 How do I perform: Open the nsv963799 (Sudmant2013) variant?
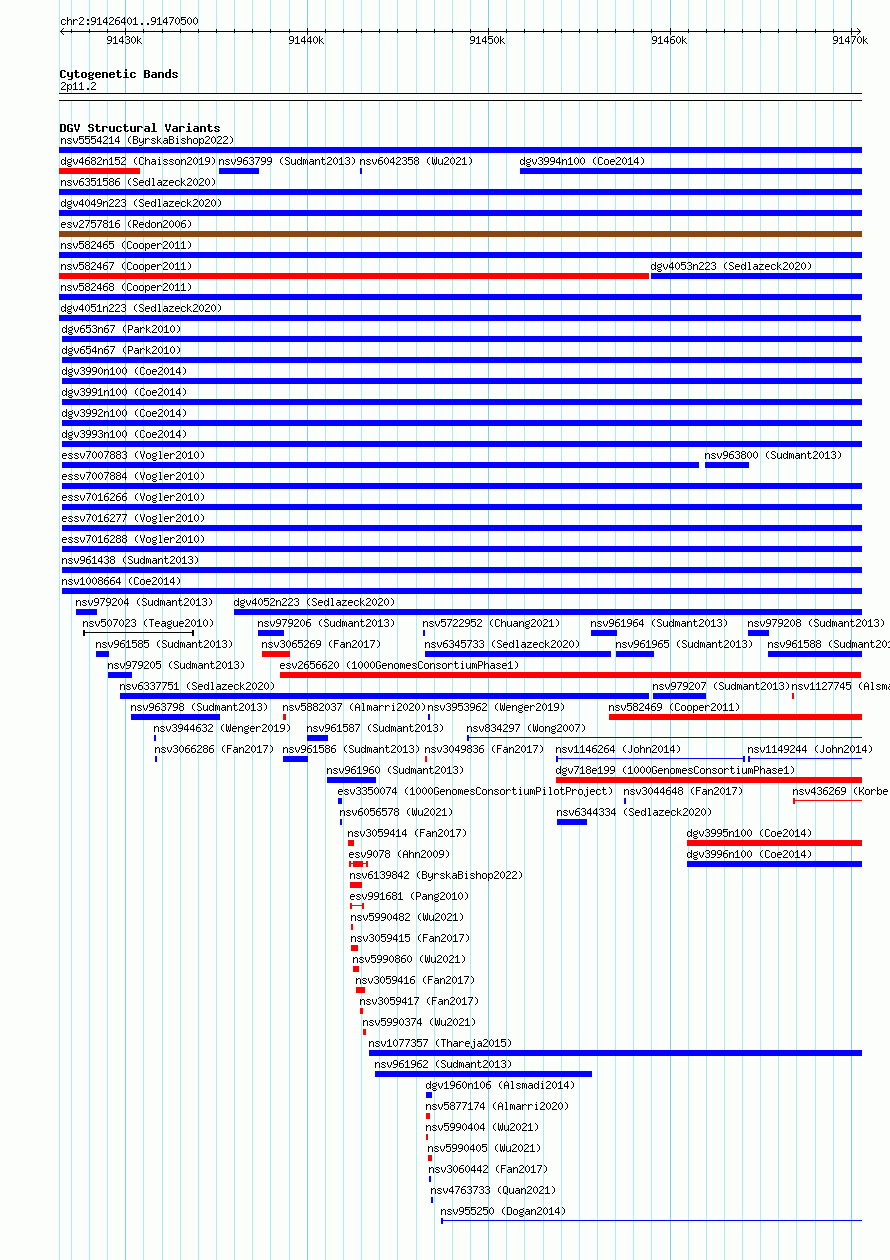pos(287,161)
